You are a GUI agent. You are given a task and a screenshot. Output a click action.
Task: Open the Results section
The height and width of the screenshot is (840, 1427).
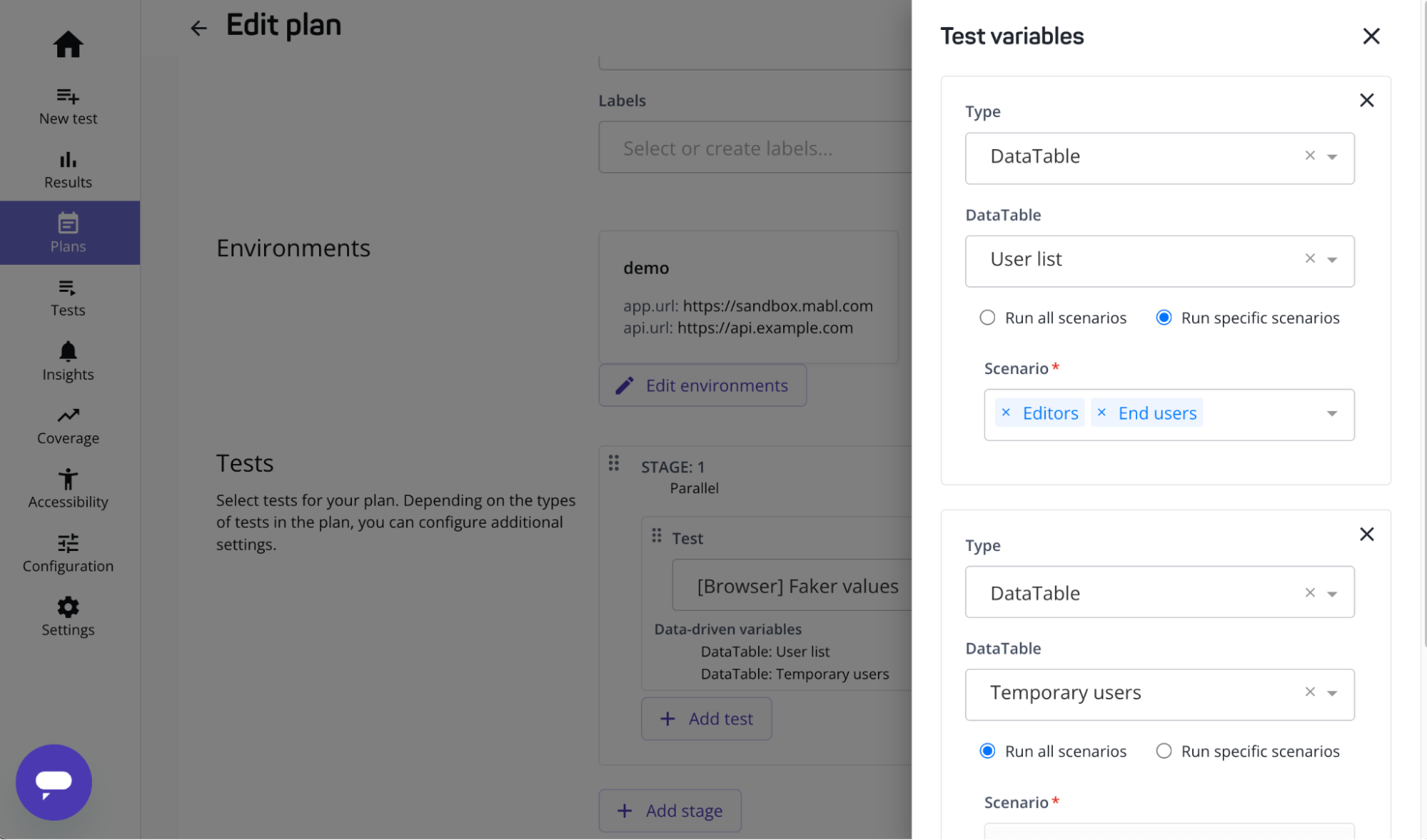pos(68,170)
